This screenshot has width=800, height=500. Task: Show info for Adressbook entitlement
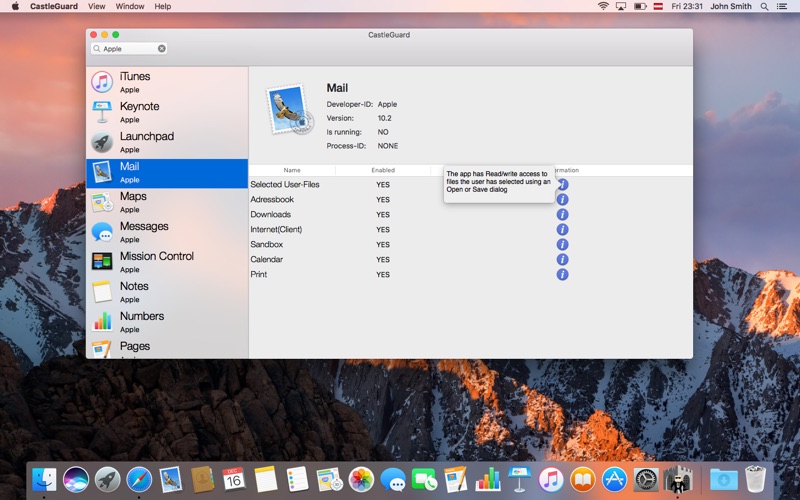[x=562, y=199]
